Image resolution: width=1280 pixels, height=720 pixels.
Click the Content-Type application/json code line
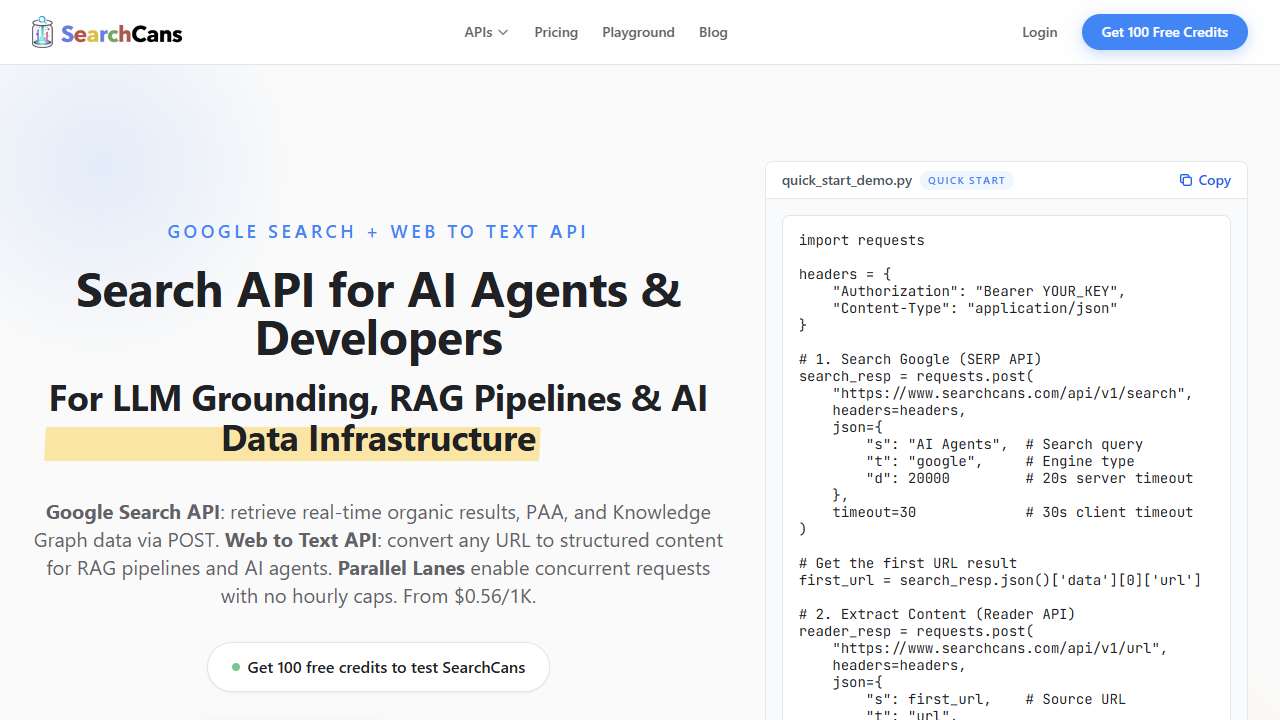[x=975, y=308]
